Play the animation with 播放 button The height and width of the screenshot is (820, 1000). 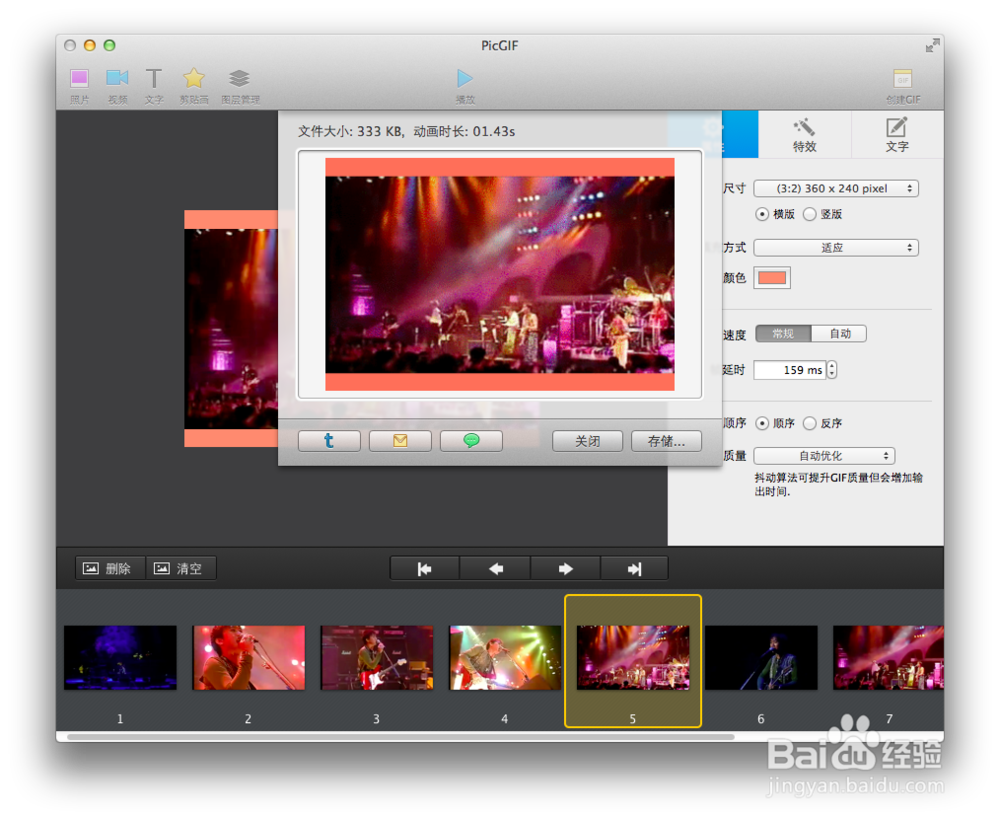pos(465,85)
